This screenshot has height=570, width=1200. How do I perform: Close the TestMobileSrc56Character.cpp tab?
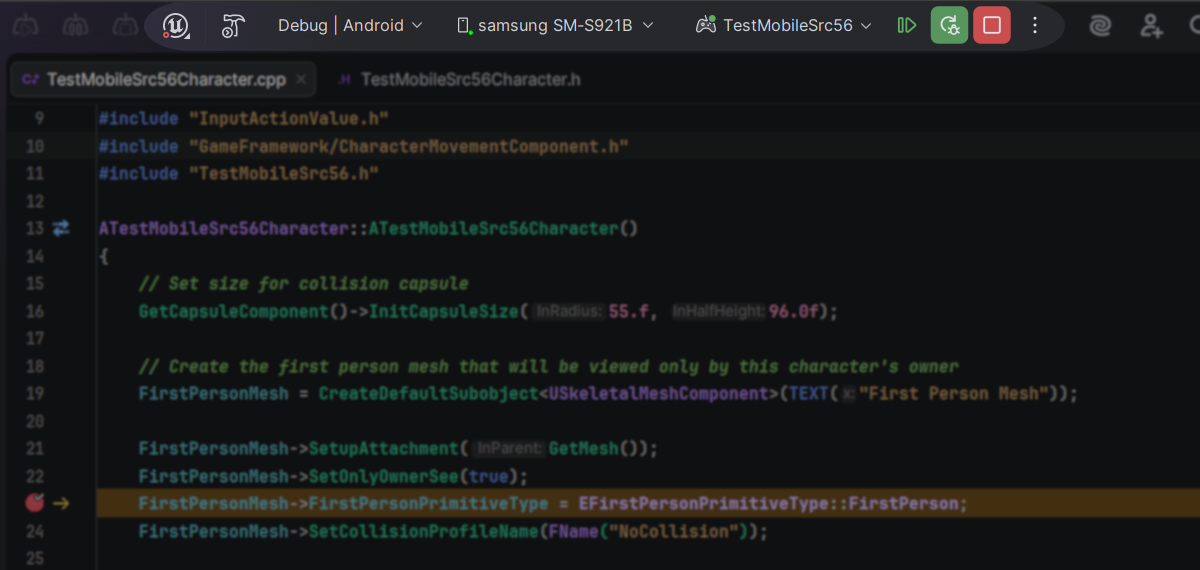(301, 79)
